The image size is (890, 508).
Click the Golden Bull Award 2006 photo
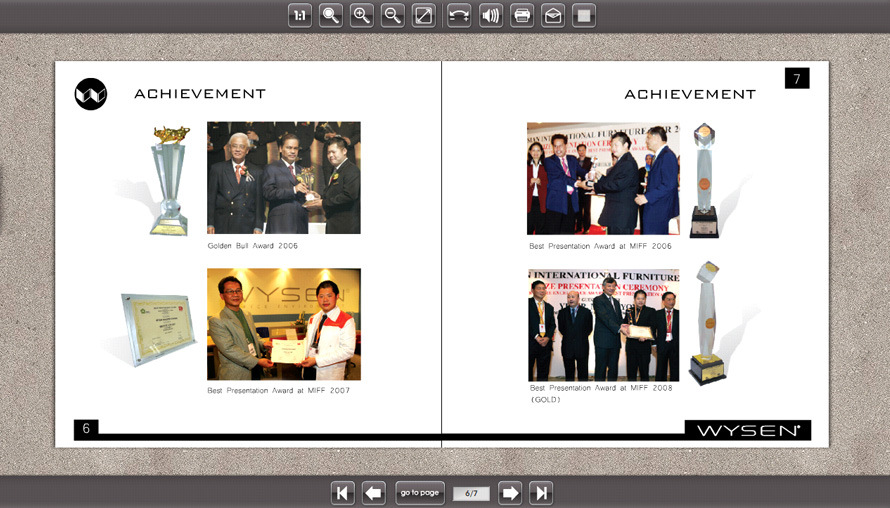pos(284,177)
